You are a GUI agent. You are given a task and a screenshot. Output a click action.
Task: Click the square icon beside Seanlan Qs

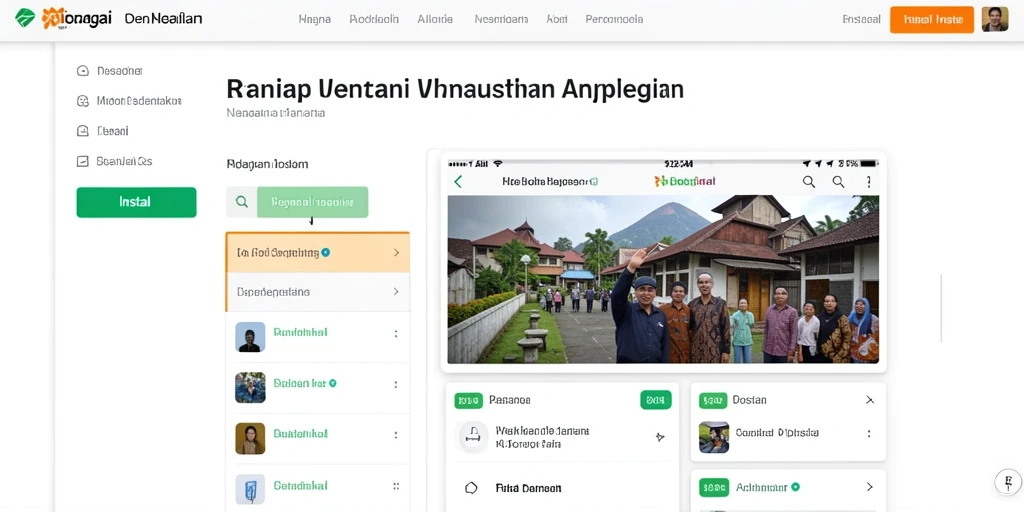(x=83, y=161)
